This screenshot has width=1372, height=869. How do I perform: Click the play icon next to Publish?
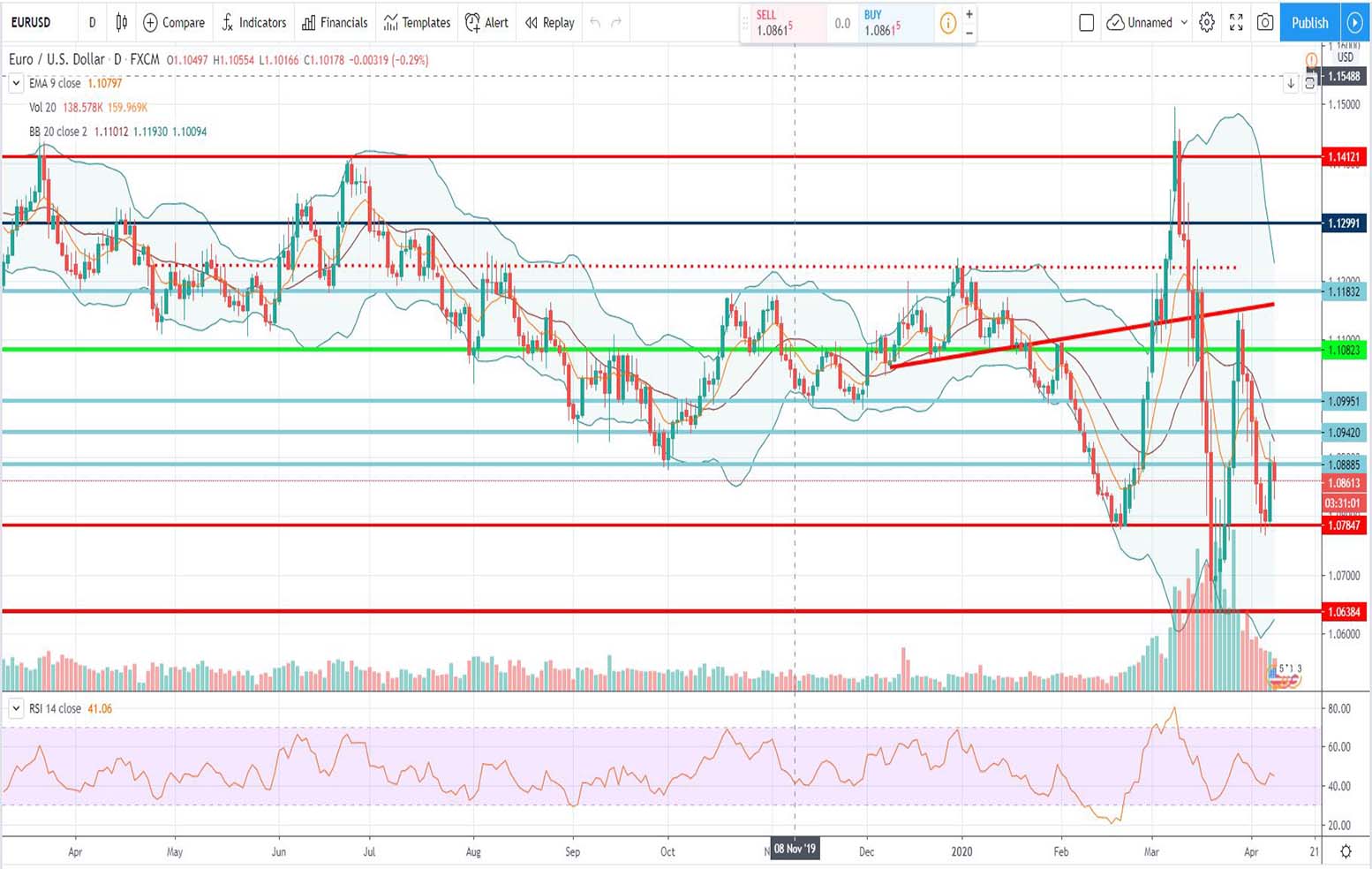(1354, 22)
